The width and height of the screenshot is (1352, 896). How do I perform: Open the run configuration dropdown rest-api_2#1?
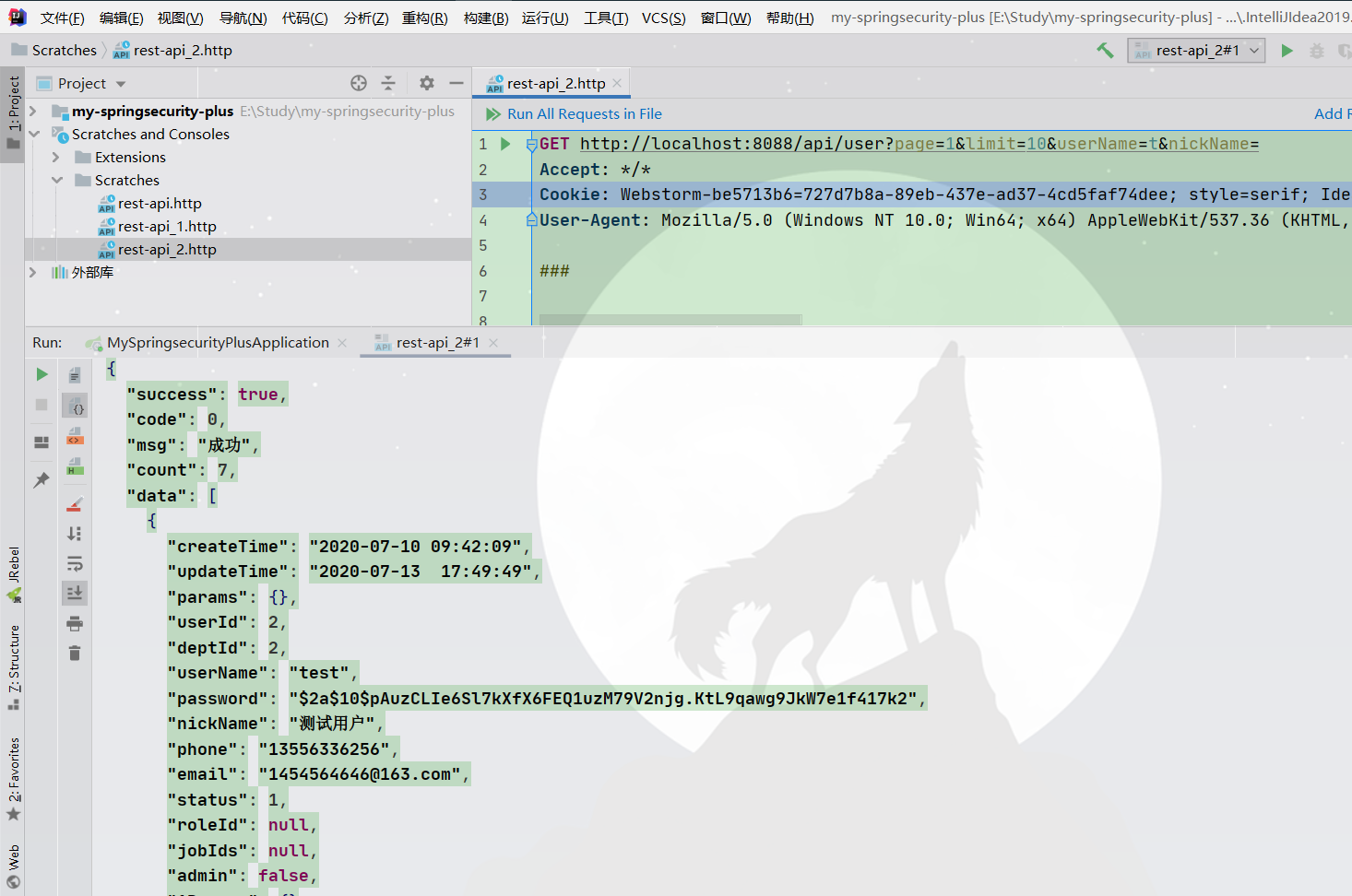(x=1196, y=51)
